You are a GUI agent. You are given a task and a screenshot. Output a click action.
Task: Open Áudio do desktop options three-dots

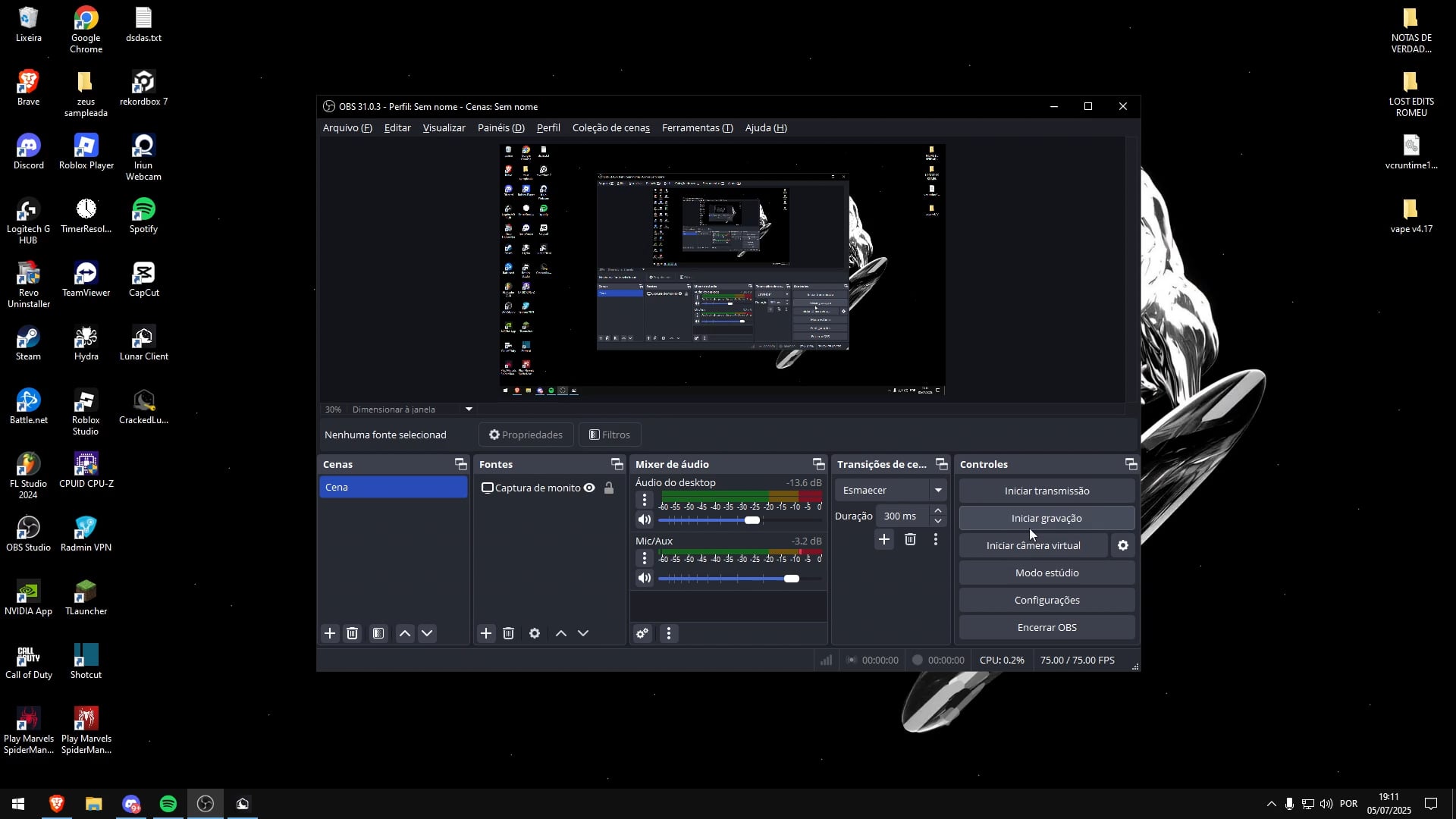(645, 500)
